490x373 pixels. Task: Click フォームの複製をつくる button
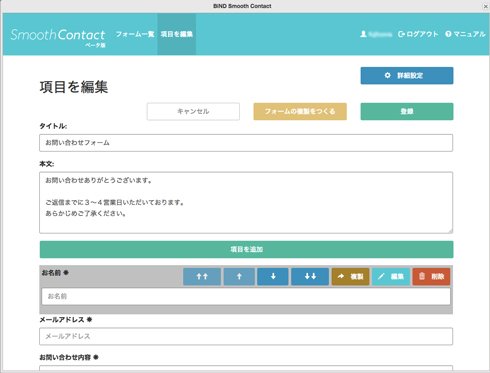[300, 111]
